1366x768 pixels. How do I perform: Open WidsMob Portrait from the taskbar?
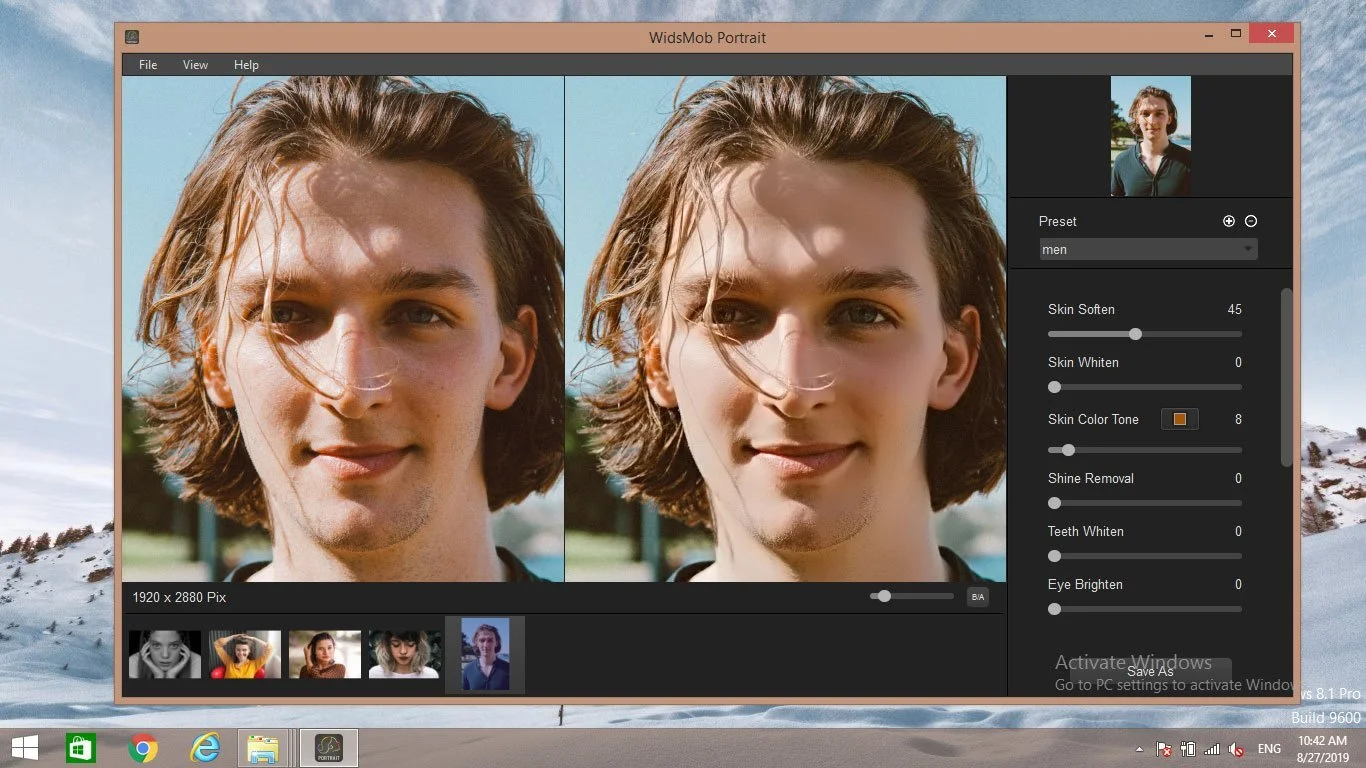coord(327,747)
